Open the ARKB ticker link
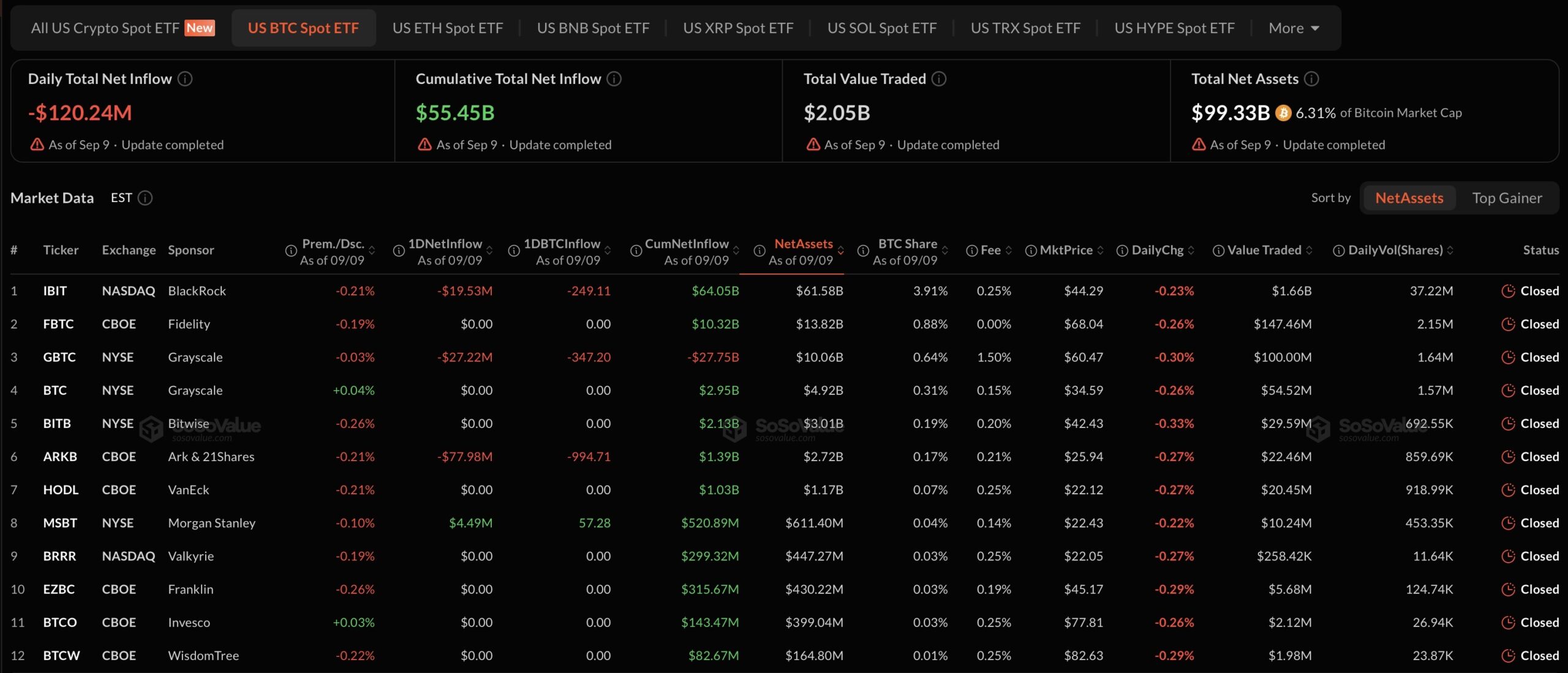Viewport: 1568px width, 673px height. click(60, 456)
